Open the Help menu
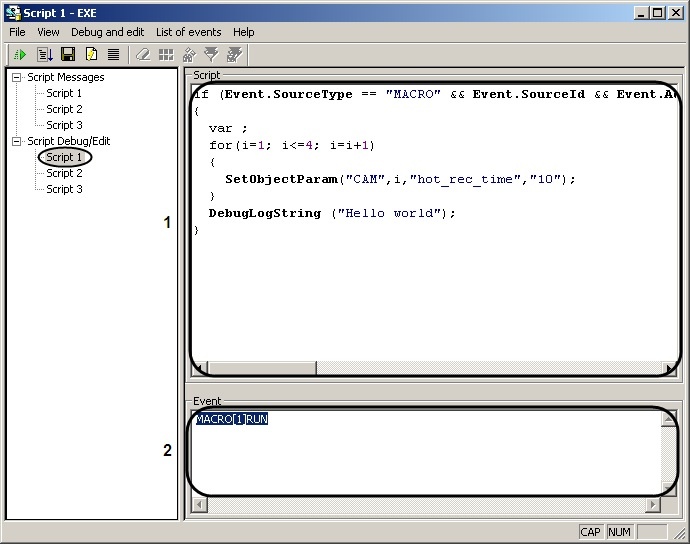 coord(244,32)
